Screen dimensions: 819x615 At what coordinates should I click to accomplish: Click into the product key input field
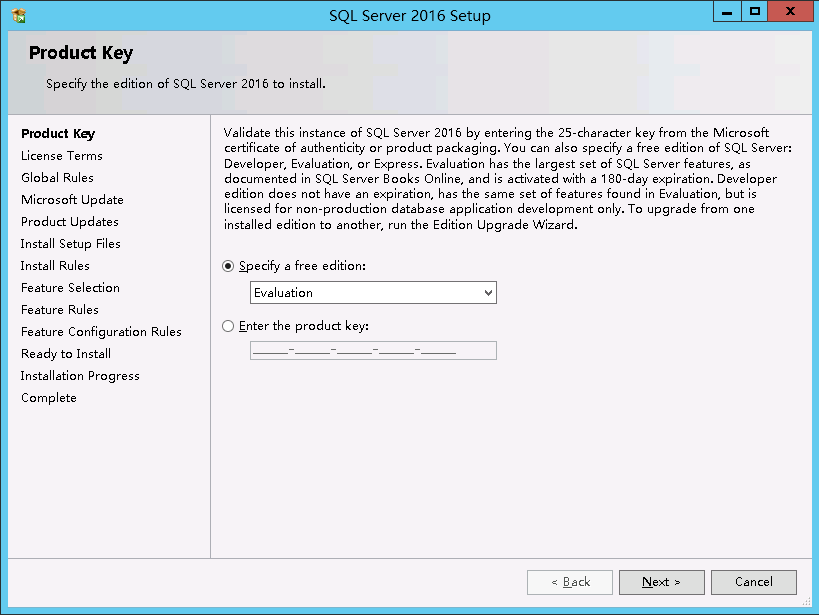(373, 351)
